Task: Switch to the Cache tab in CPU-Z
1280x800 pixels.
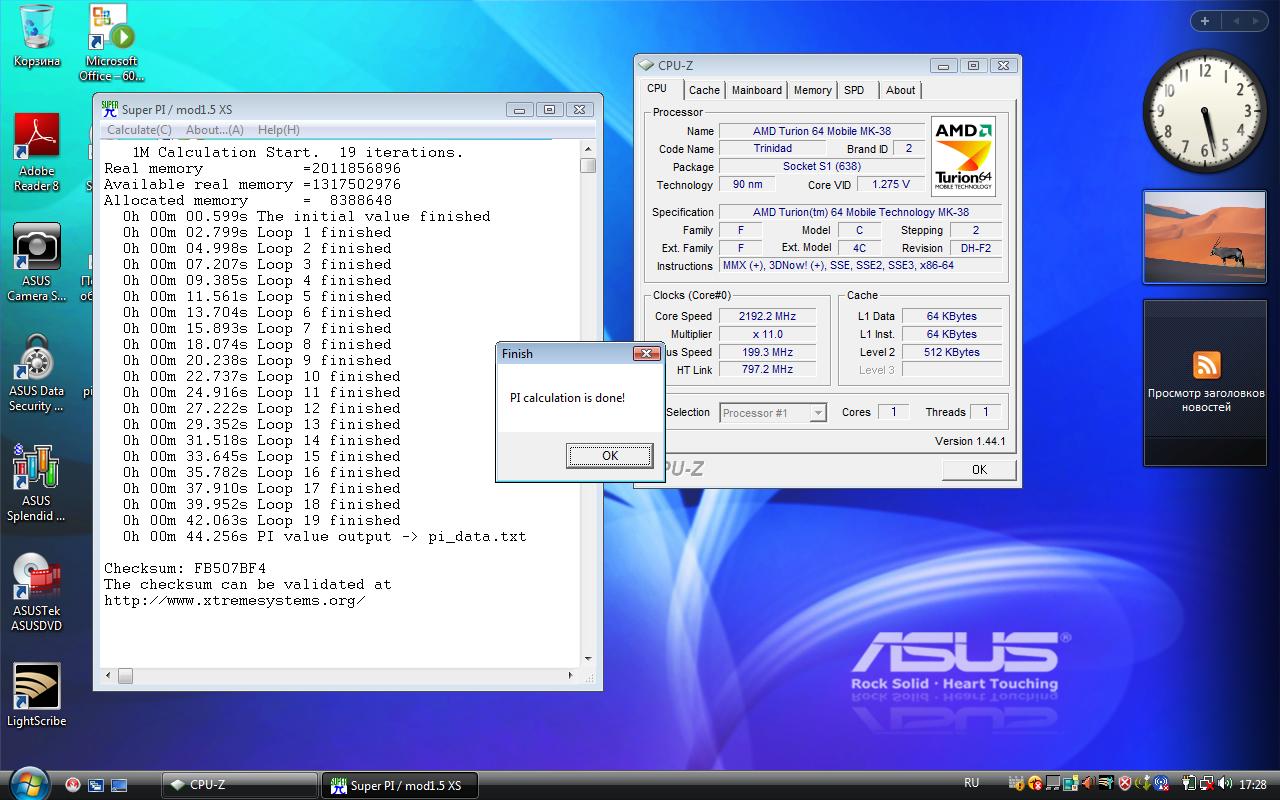Action: [x=704, y=90]
